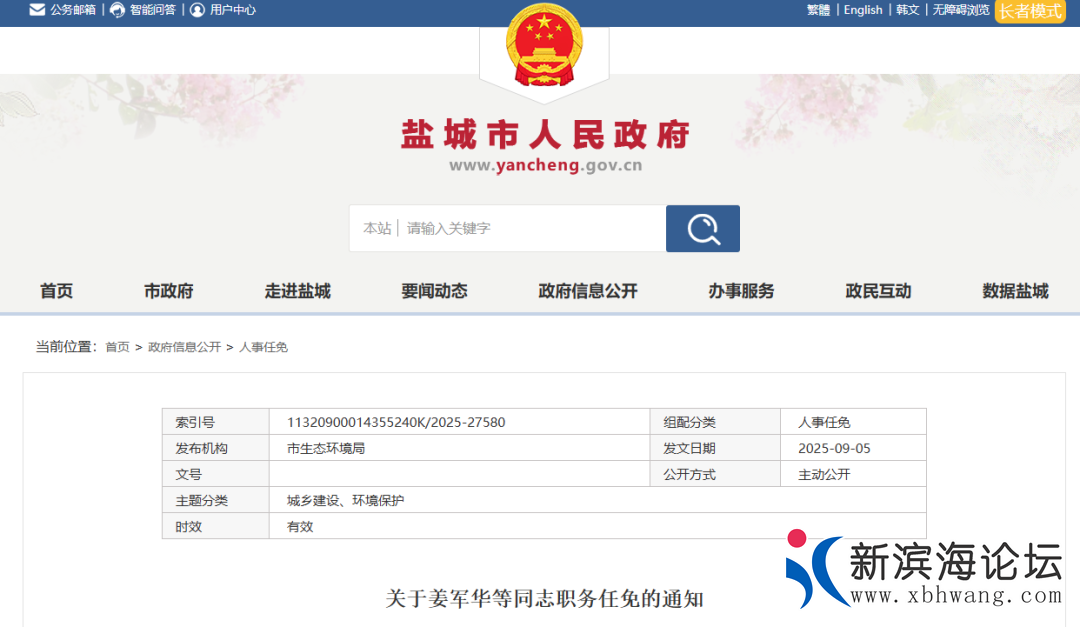This screenshot has width=1080, height=627.
Task: Open 数据盐城 navigation menu
Action: click(x=1015, y=291)
